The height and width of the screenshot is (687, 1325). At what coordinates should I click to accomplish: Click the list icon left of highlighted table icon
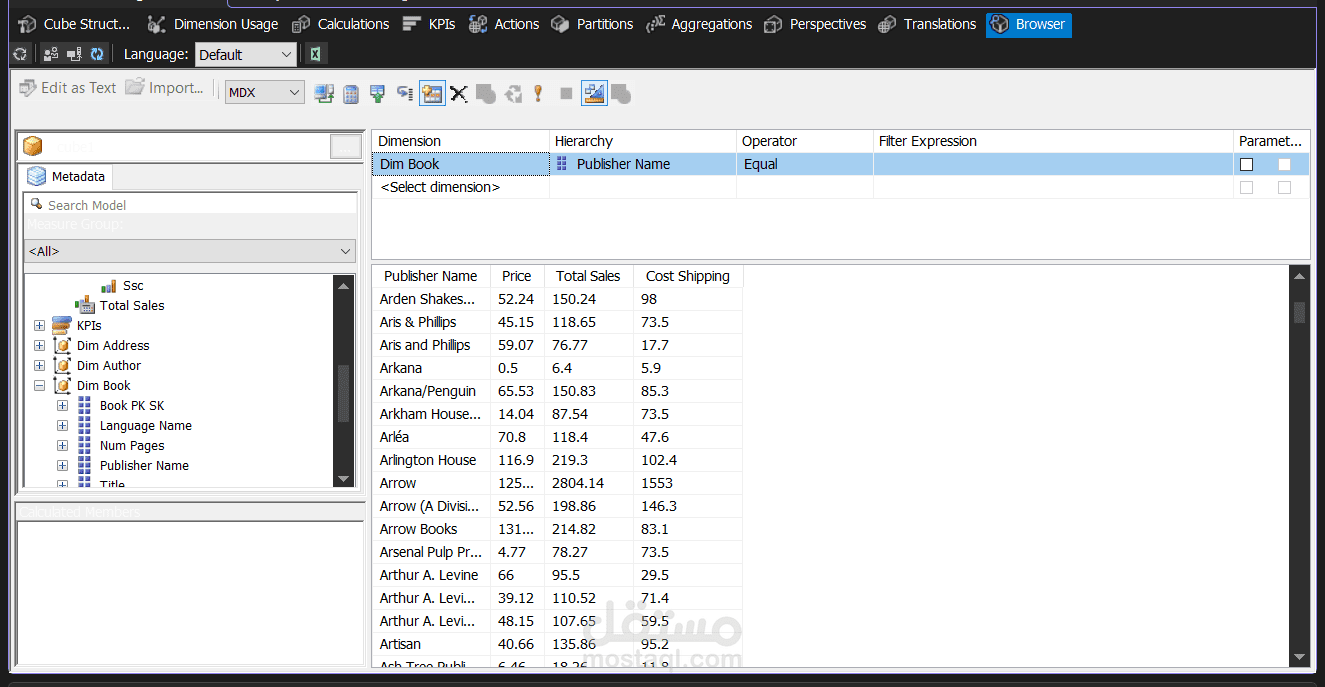point(405,93)
